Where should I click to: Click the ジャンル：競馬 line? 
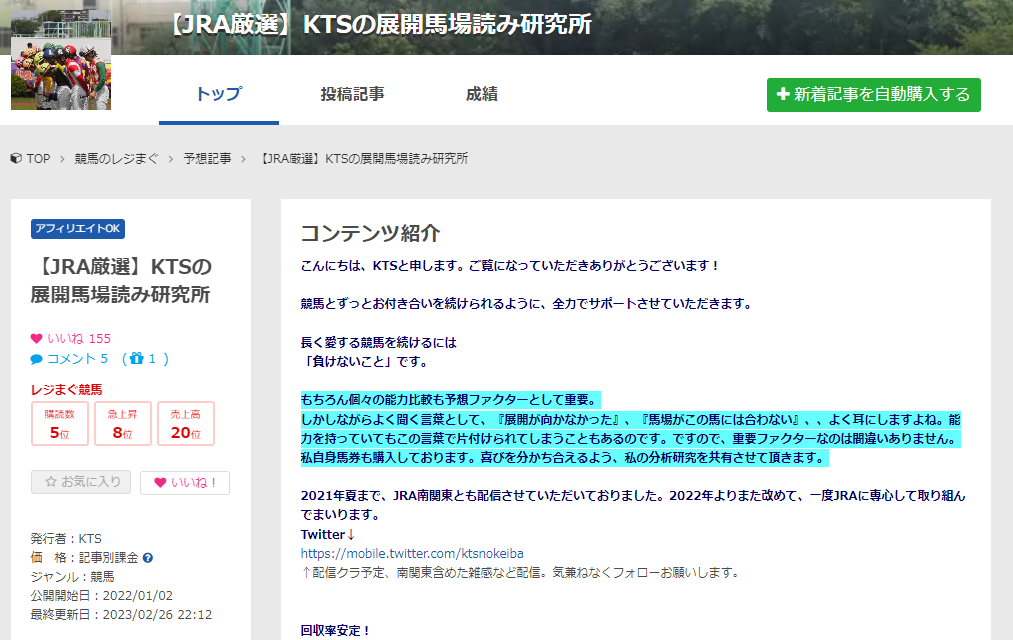tap(72, 577)
